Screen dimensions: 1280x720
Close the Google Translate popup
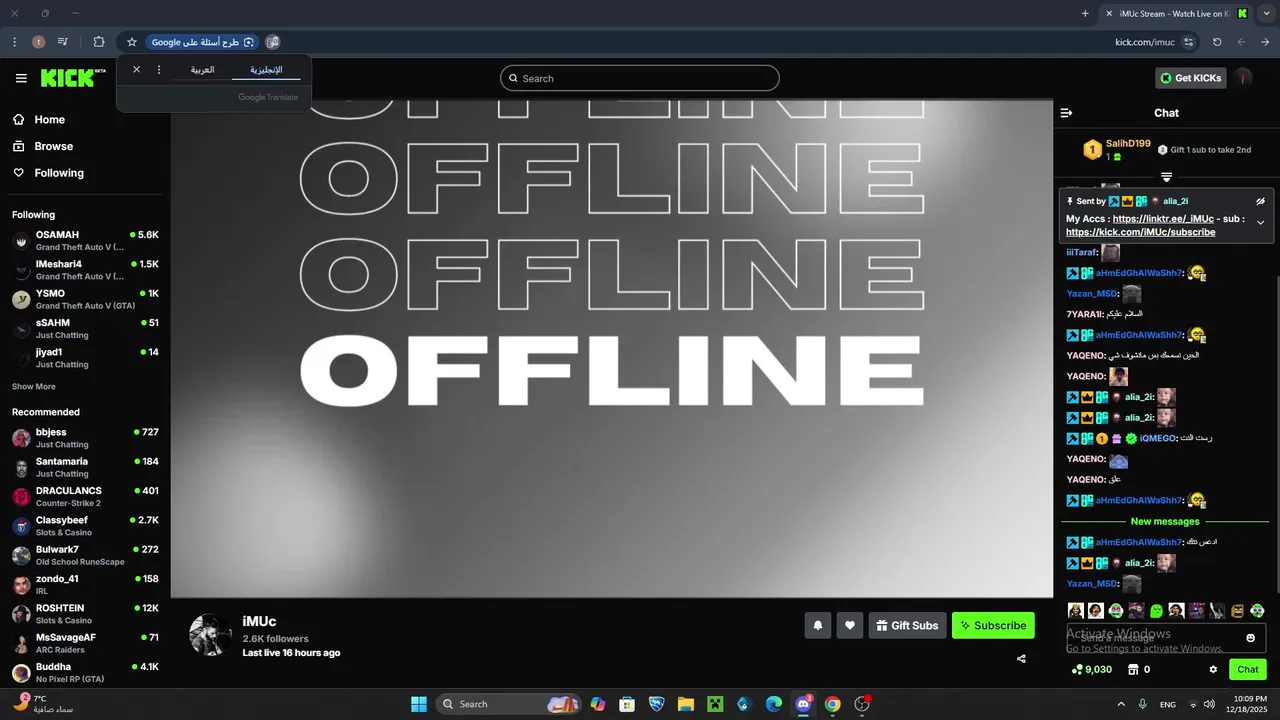137,70
